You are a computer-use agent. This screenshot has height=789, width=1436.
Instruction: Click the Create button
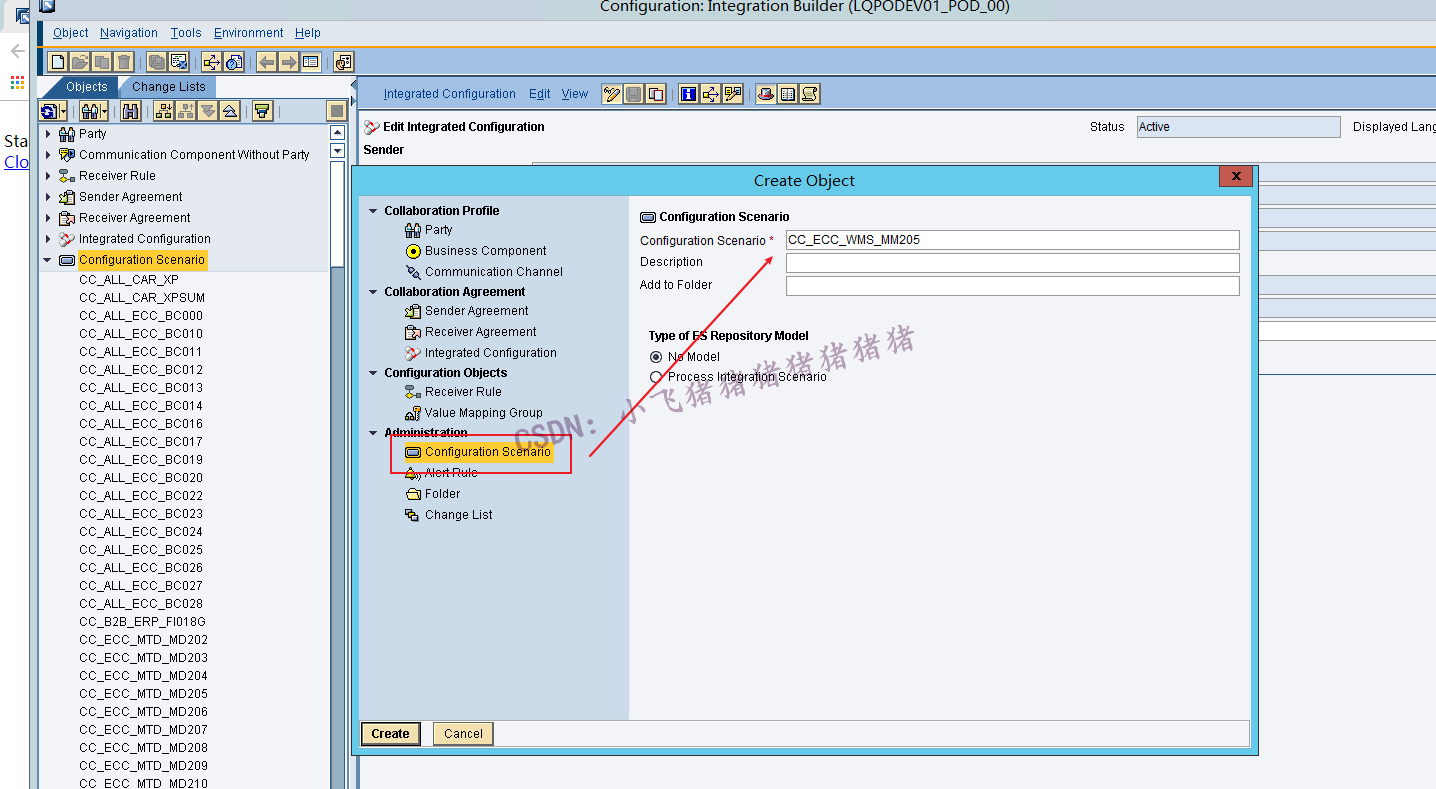click(390, 734)
